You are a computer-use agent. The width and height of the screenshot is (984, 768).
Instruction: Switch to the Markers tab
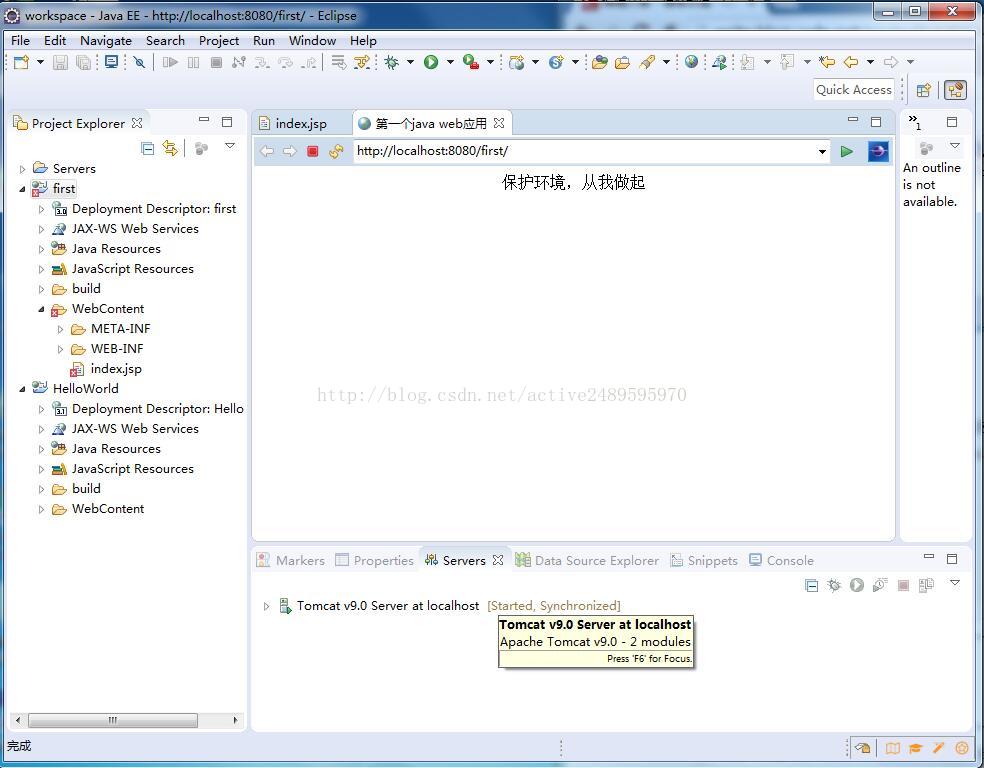pyautogui.click(x=291, y=560)
